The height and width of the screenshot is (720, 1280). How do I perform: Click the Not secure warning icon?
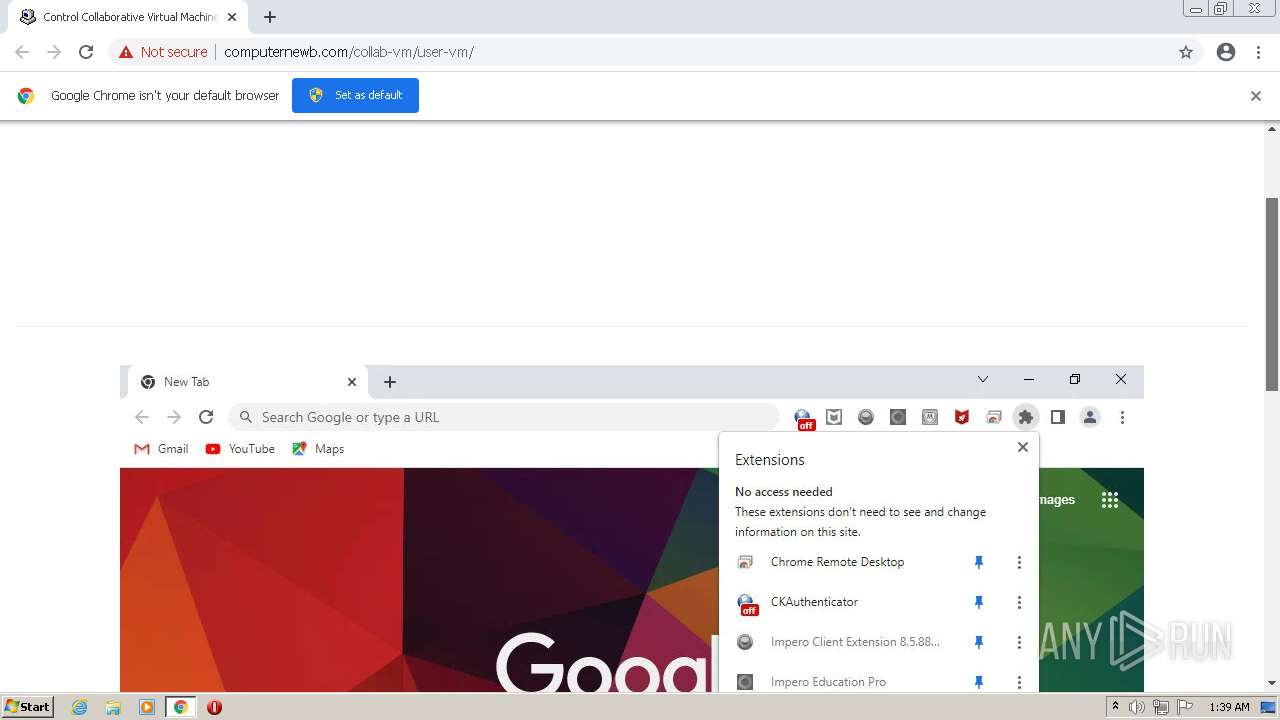tap(126, 52)
